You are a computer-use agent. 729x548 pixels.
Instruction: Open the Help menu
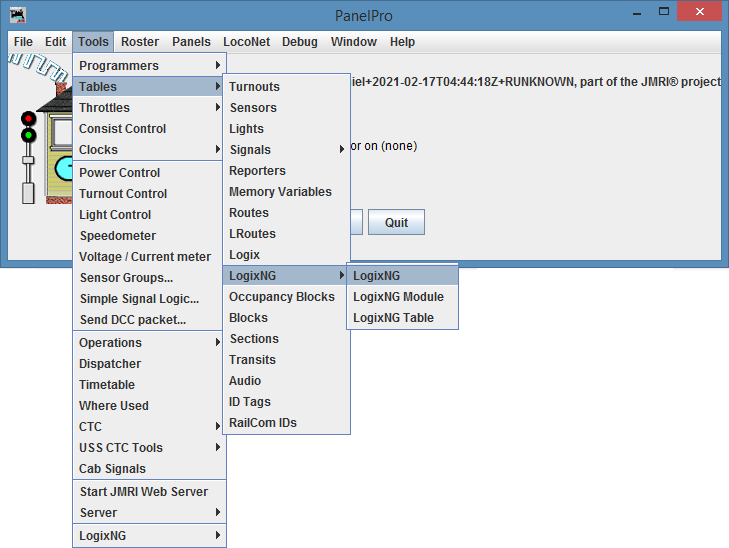tap(402, 42)
